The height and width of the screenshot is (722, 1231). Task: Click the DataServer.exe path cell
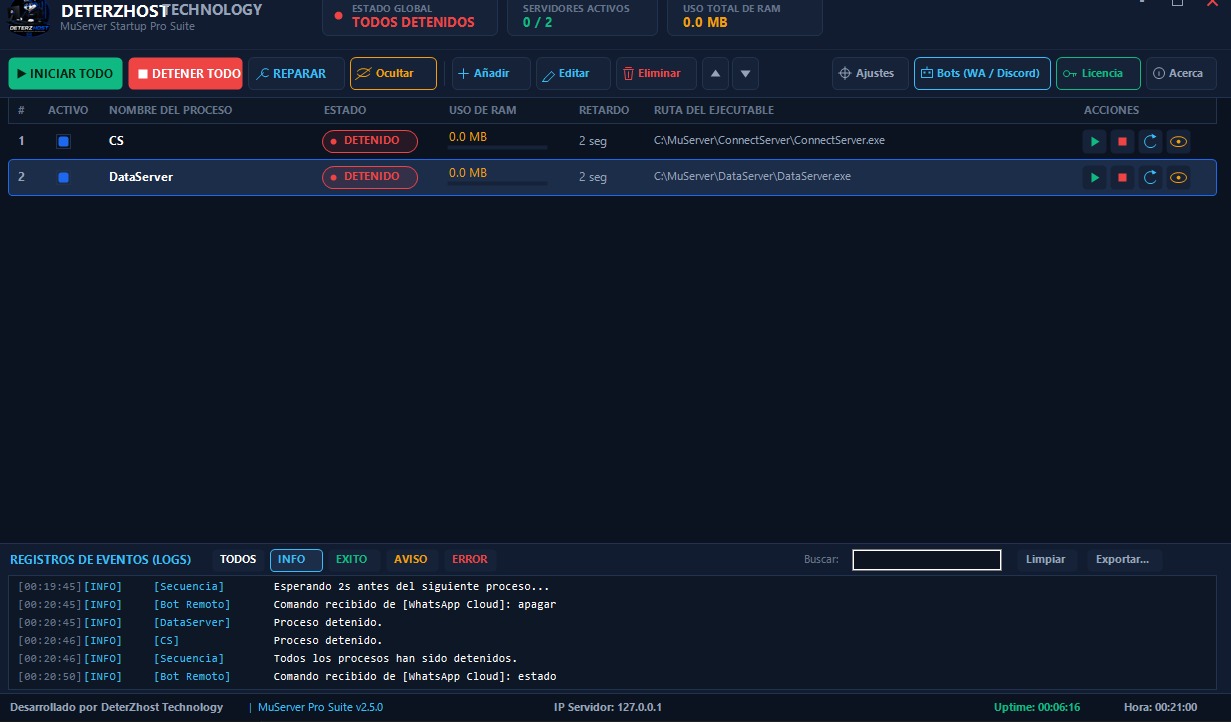752,177
